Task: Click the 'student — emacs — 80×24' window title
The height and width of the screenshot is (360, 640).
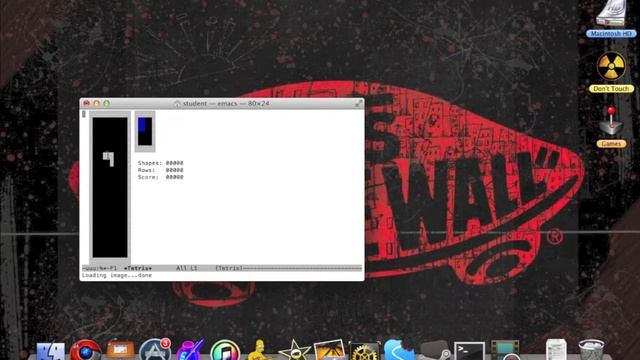Action: (x=226, y=104)
